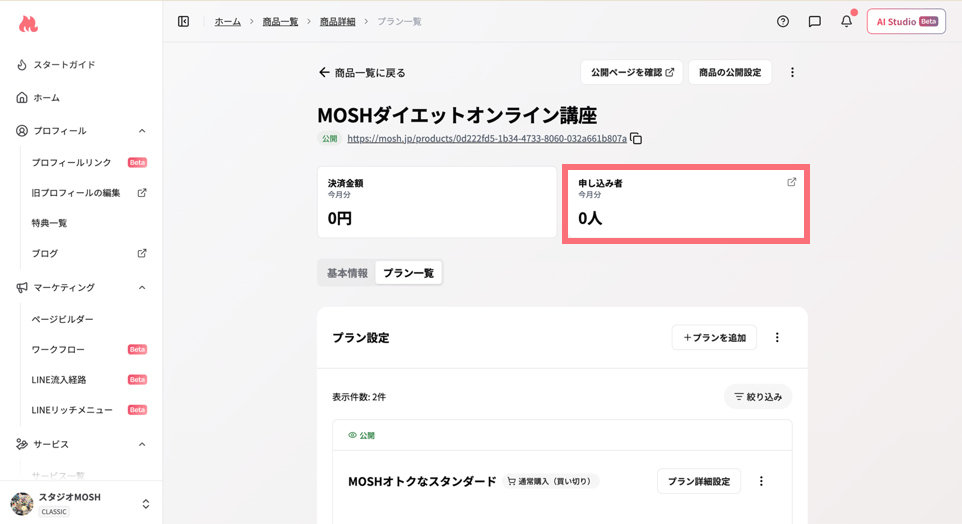Click the green 公開 eye label on plan
The image size is (962, 524).
(x=361, y=435)
